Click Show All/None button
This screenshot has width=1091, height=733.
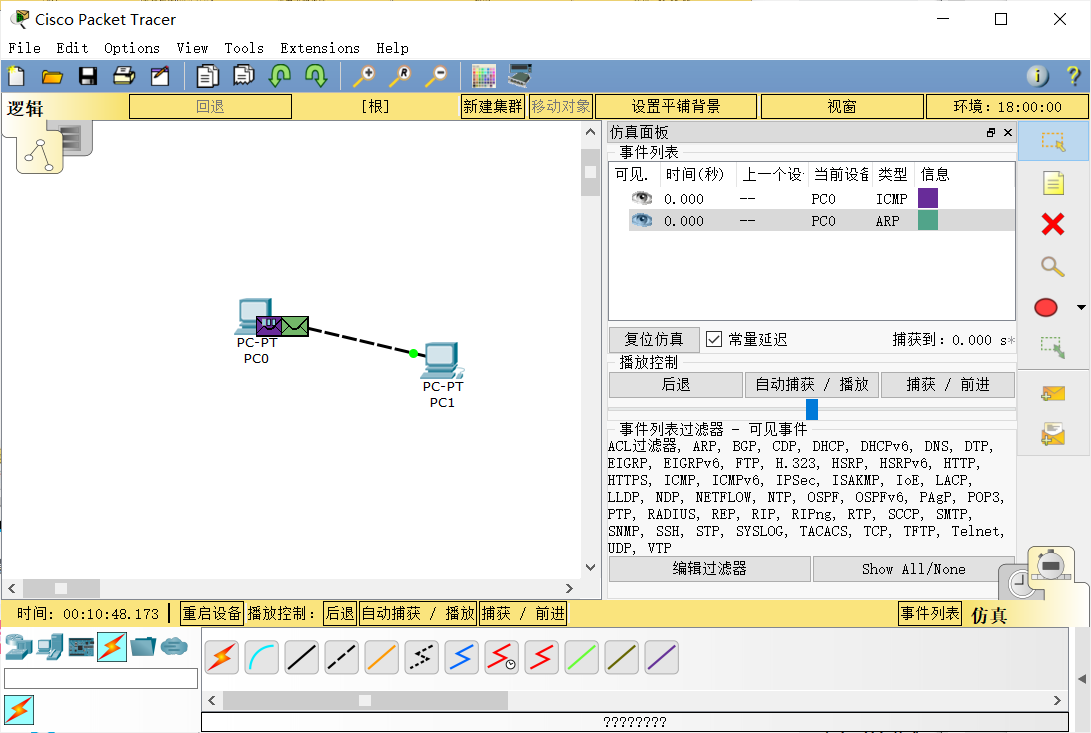[914, 569]
